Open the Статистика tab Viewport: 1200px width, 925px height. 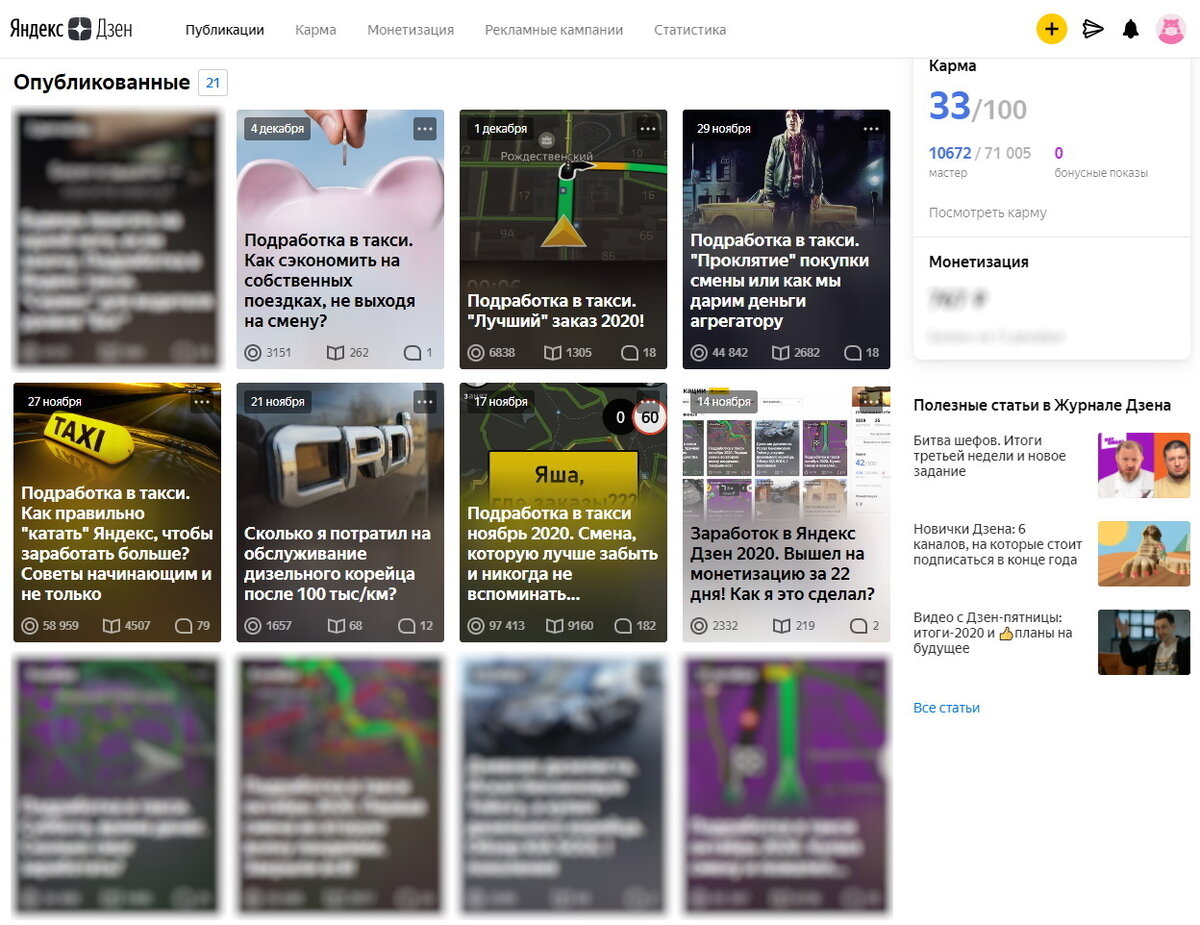tap(690, 30)
